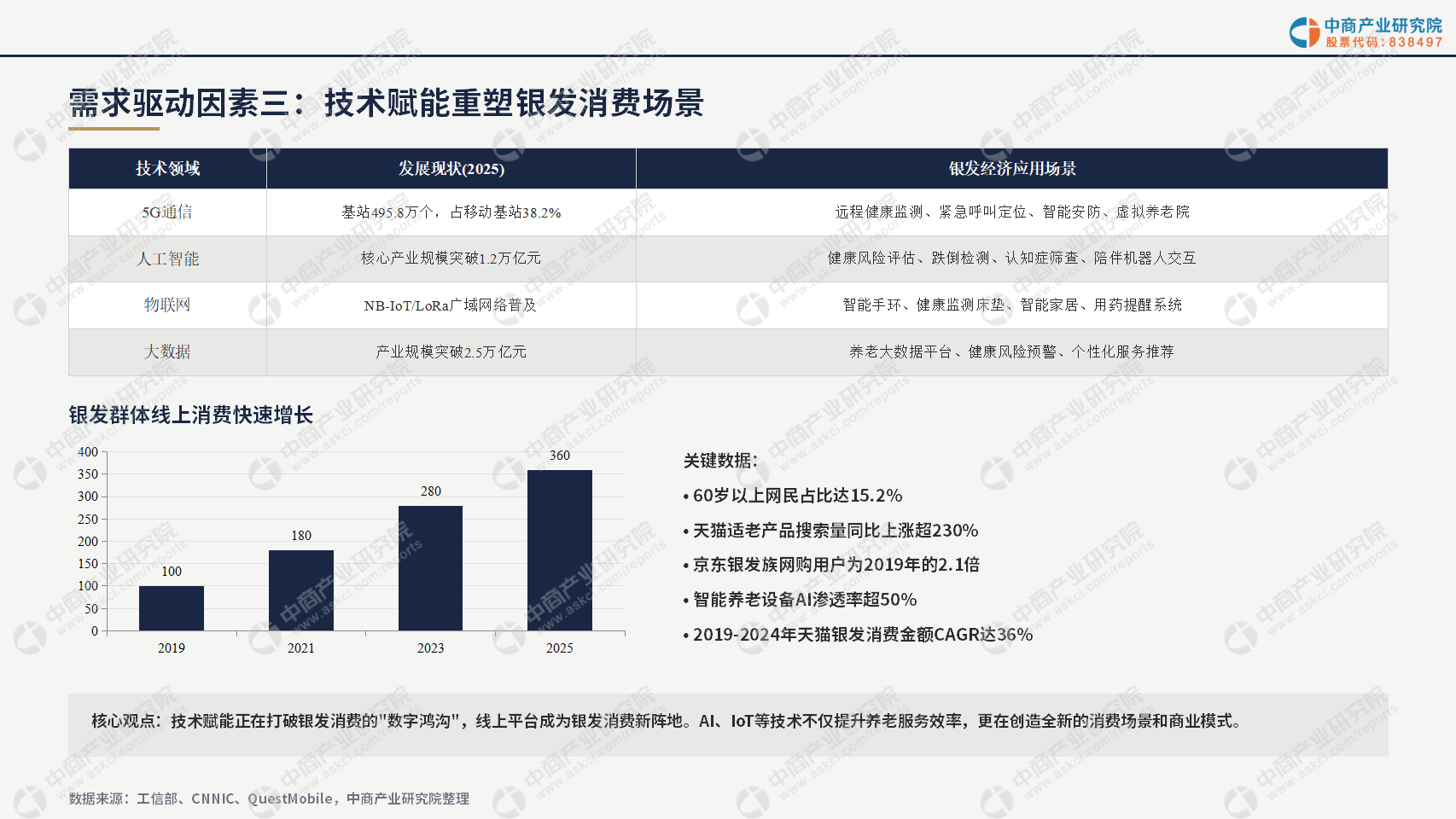The width and height of the screenshot is (1456, 819).
Task: Select the 2021 bar labeled 180
Action: pos(301,590)
